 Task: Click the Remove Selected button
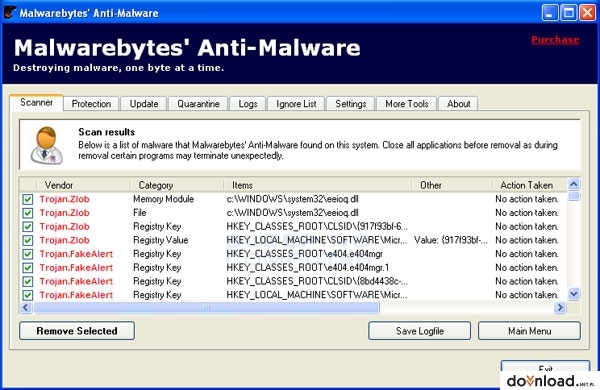(x=77, y=331)
